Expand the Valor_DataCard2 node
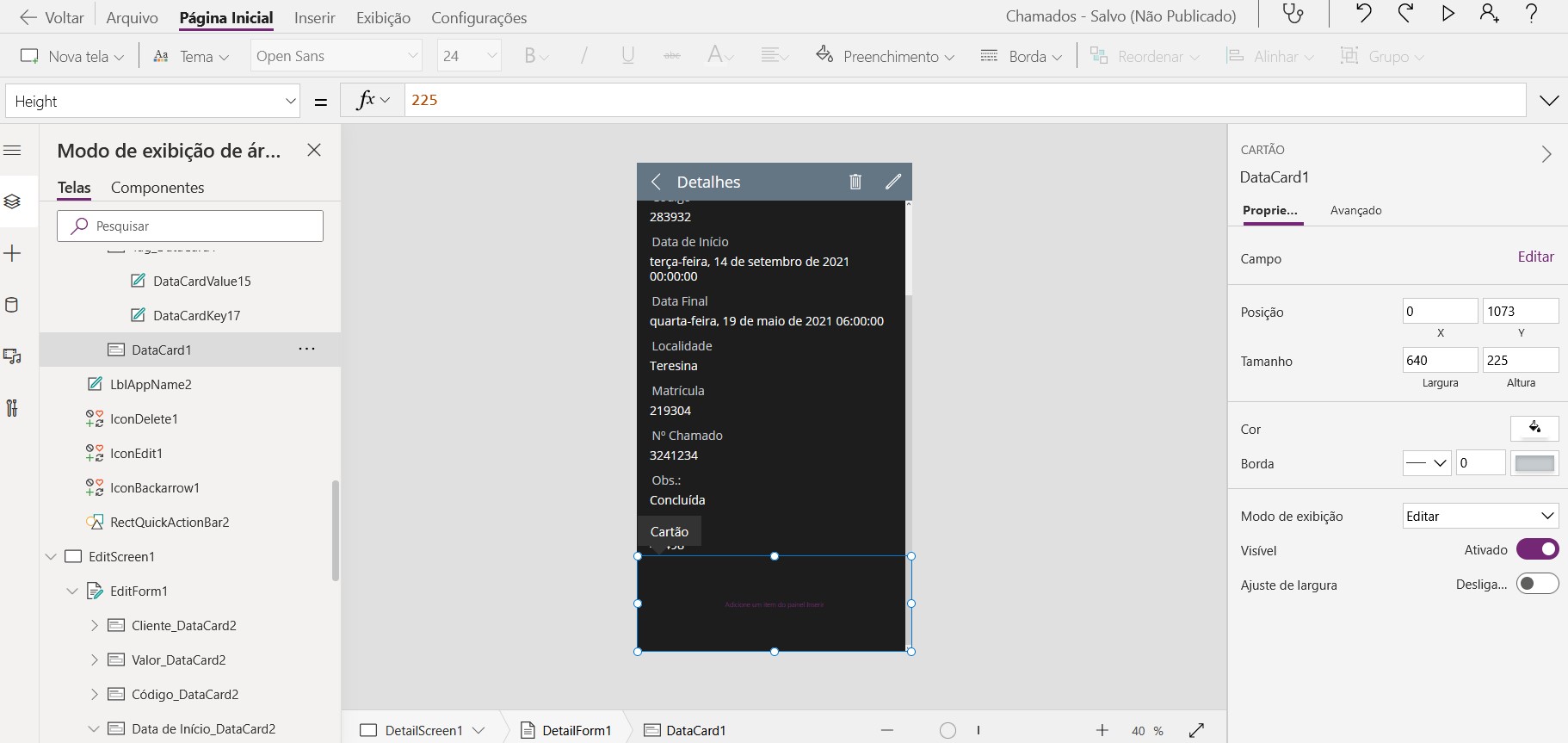 point(95,660)
